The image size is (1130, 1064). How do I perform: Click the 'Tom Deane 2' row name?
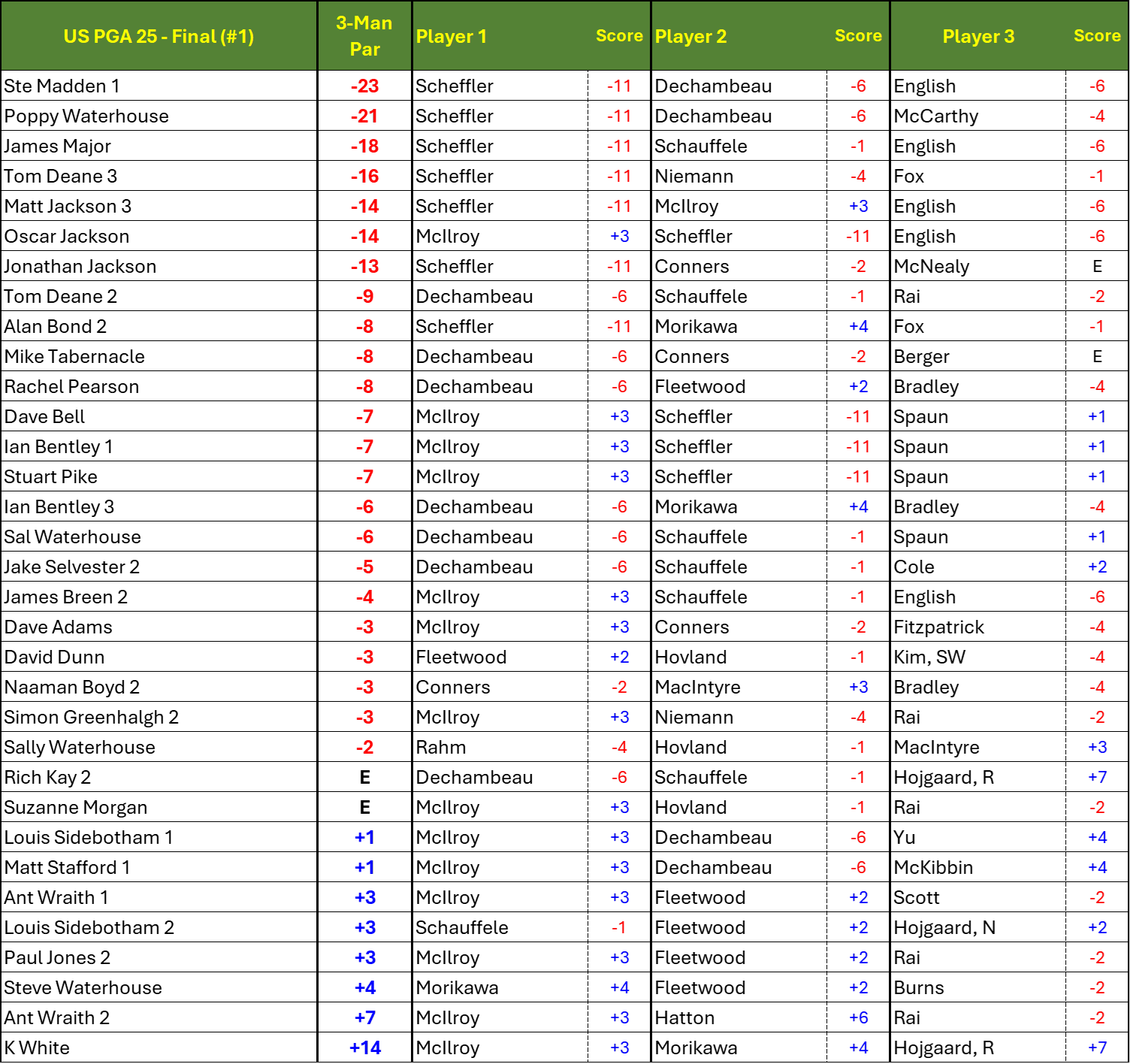(159, 296)
